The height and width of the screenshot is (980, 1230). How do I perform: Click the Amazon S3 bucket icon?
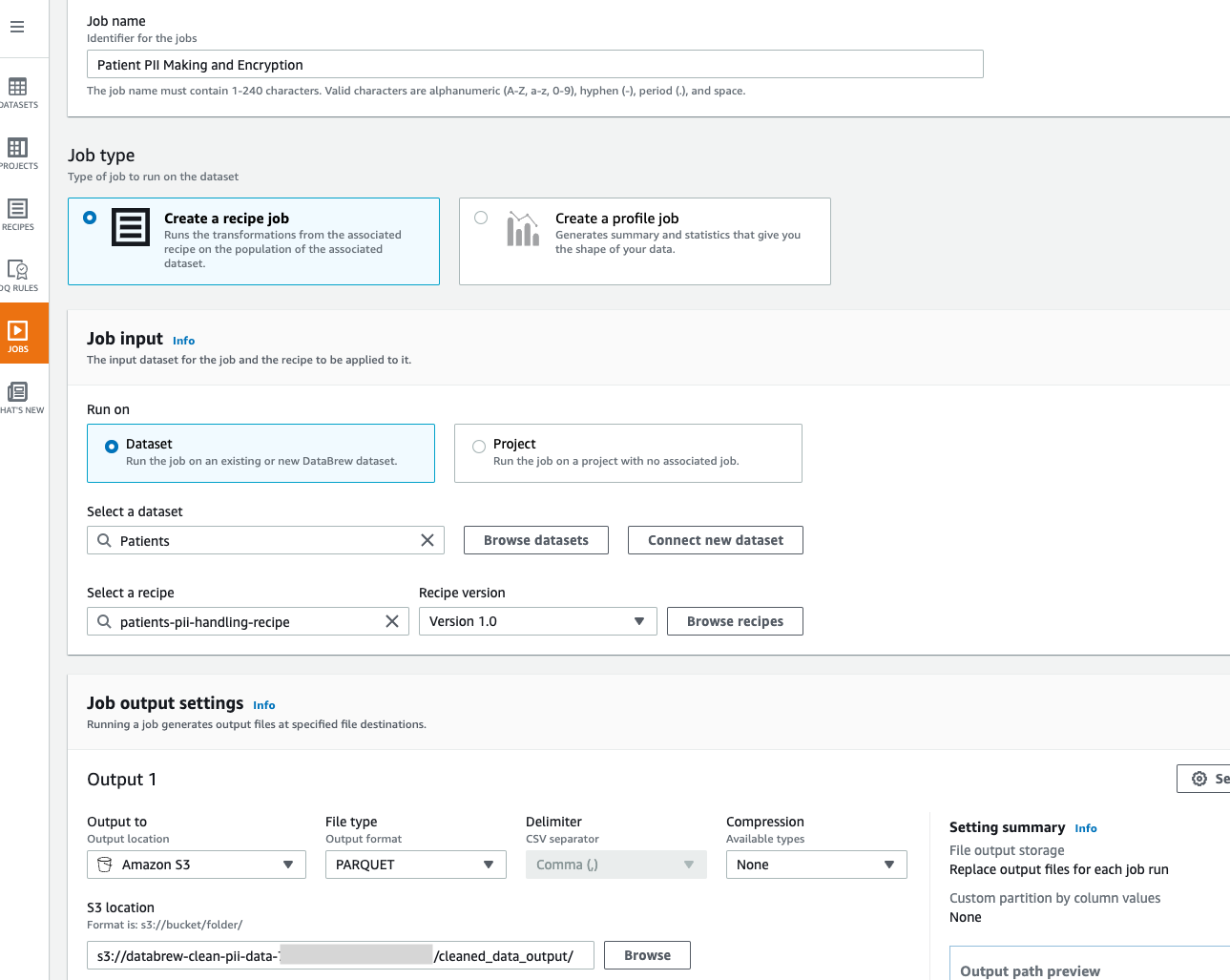coord(105,865)
